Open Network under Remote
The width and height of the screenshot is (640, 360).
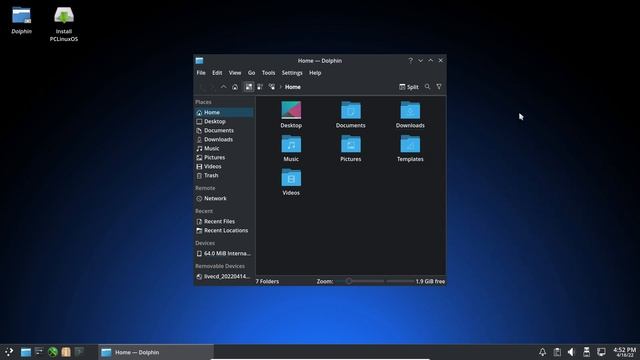(x=224, y=198)
